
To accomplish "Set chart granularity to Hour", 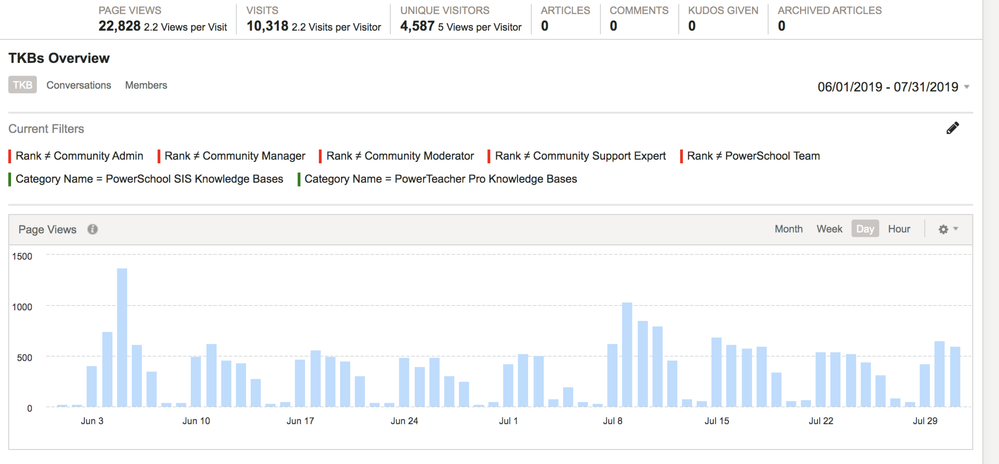I will click(899, 229).
